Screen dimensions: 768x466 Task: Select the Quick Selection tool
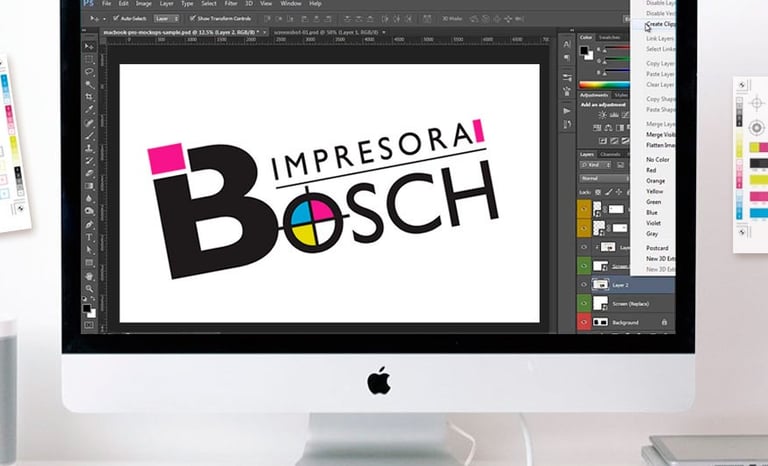pos(89,85)
